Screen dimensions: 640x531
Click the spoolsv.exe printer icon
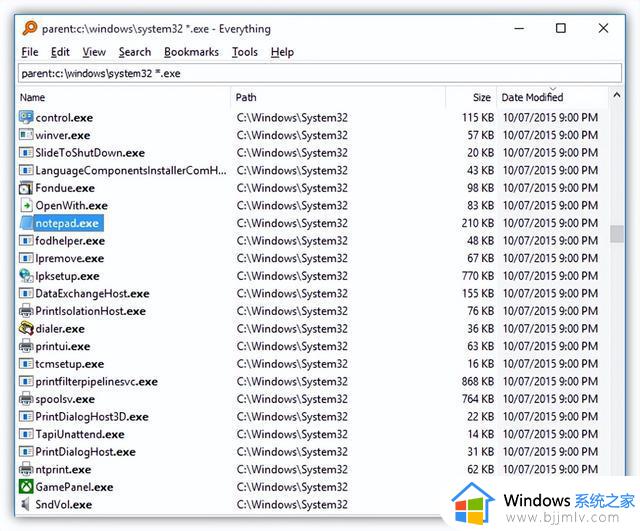click(26, 399)
